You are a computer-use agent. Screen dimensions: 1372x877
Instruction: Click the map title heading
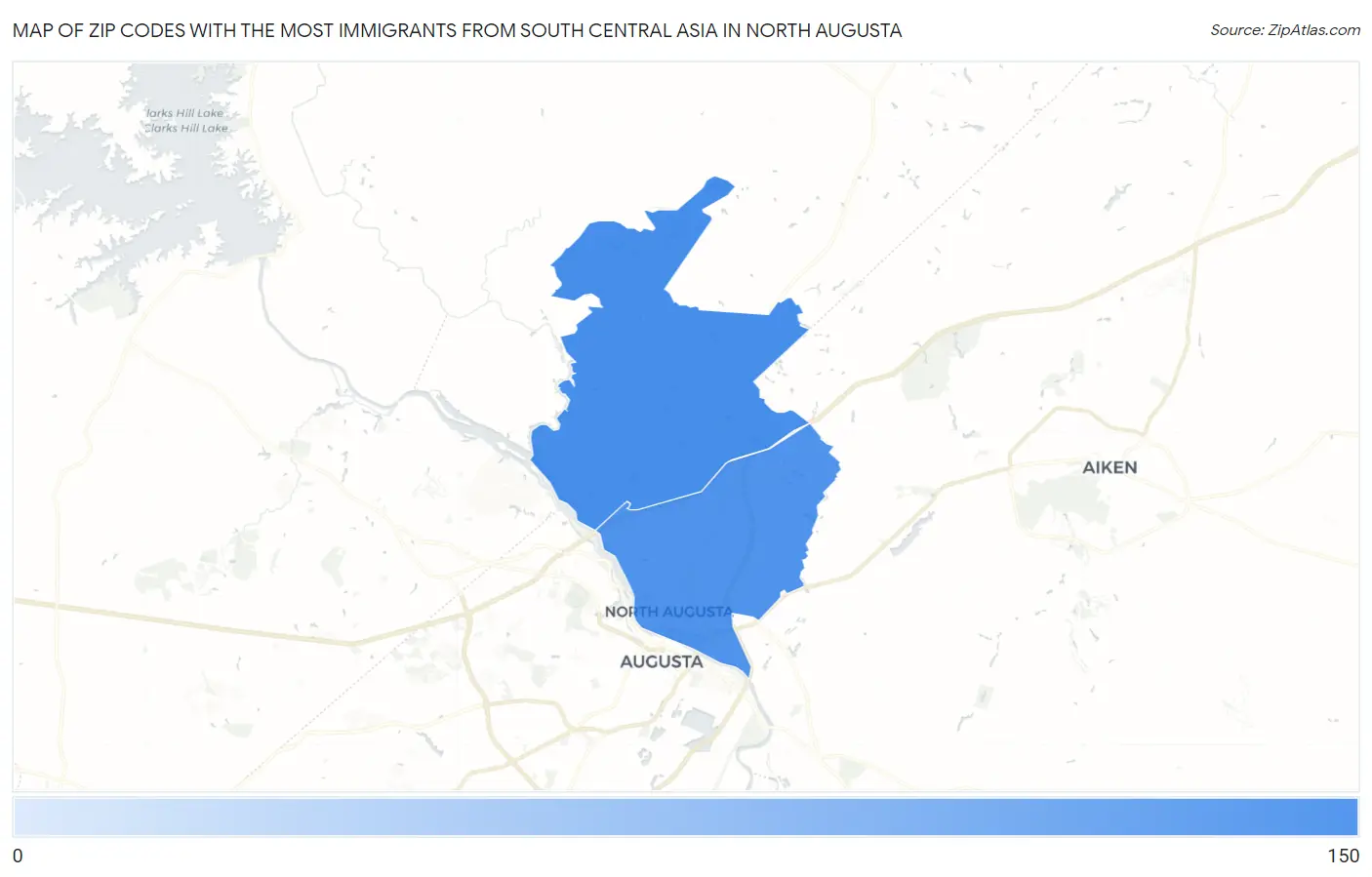point(458,30)
